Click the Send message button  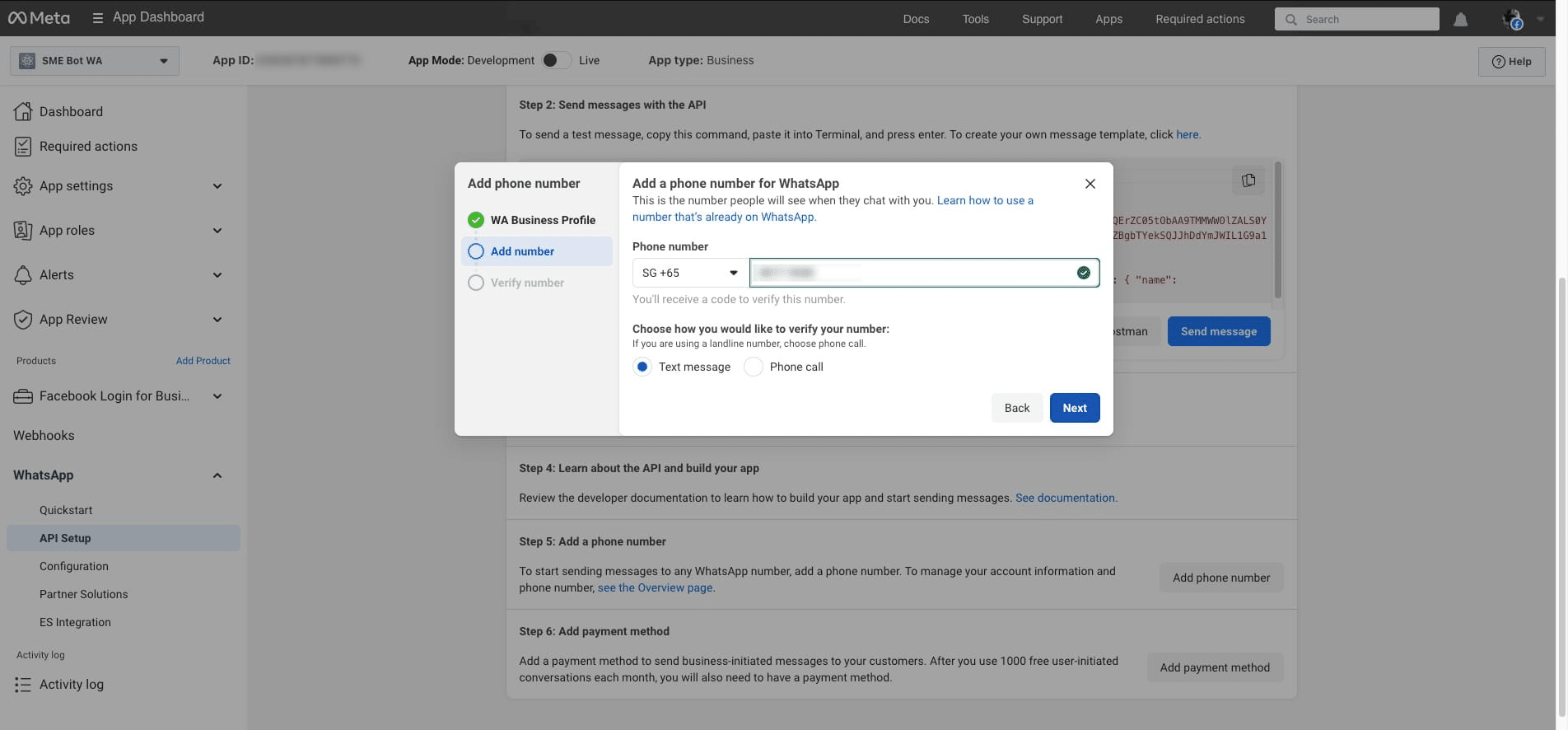coord(1219,331)
